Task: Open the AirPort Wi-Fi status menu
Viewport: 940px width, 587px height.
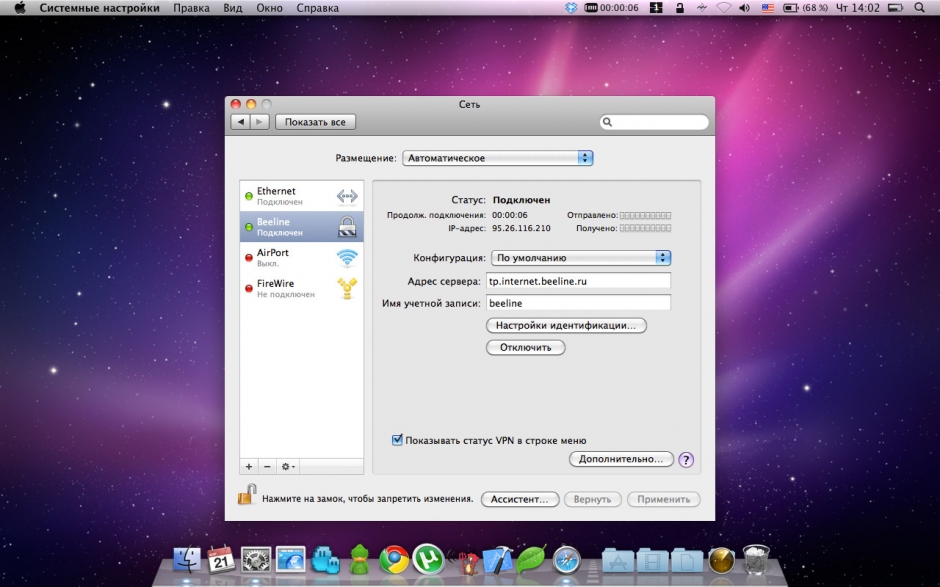Action: point(724,8)
